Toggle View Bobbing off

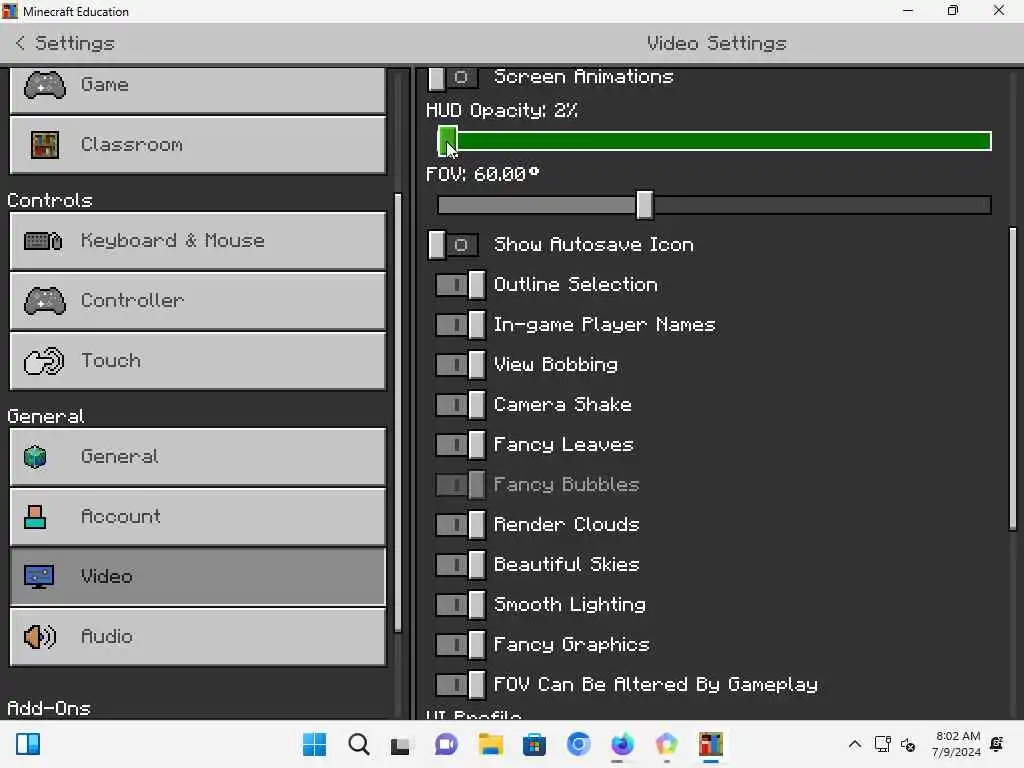coord(460,364)
